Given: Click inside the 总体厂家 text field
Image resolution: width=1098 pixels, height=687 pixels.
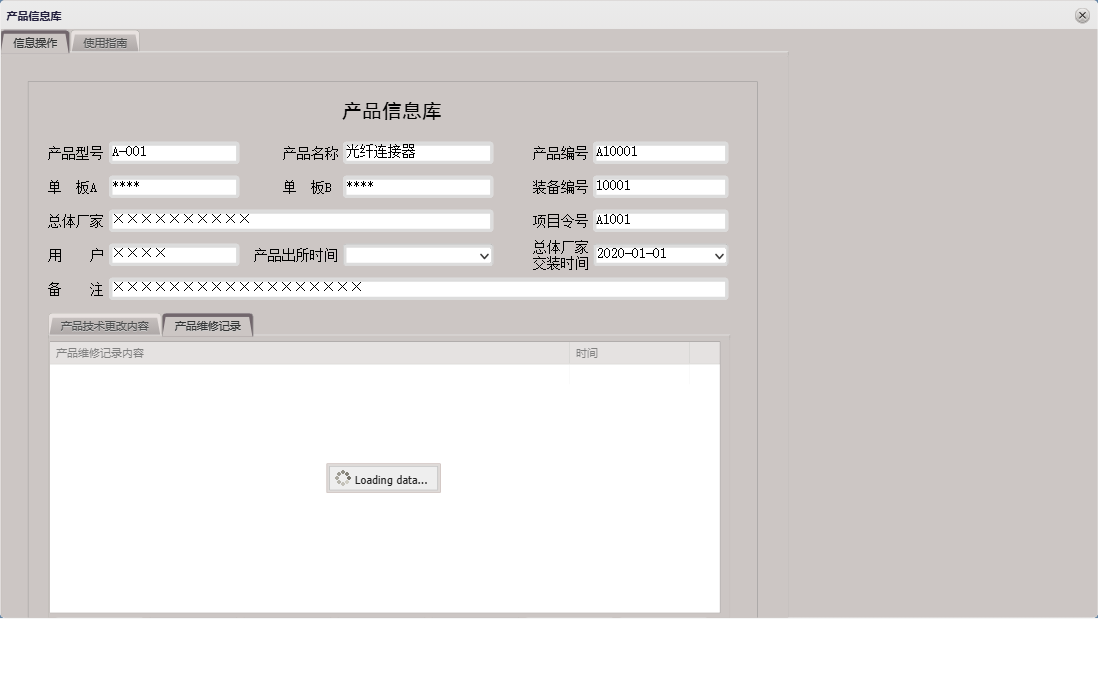Looking at the screenshot, I should pos(300,220).
